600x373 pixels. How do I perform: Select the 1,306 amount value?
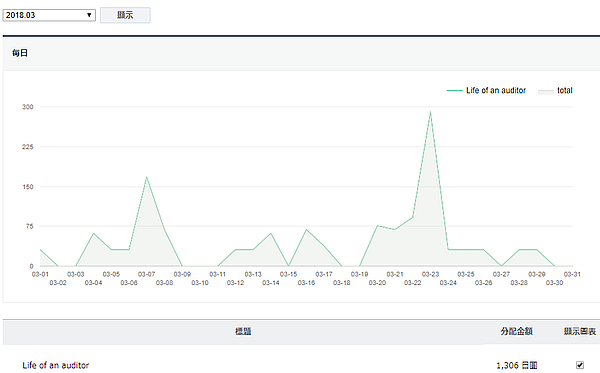coord(507,365)
